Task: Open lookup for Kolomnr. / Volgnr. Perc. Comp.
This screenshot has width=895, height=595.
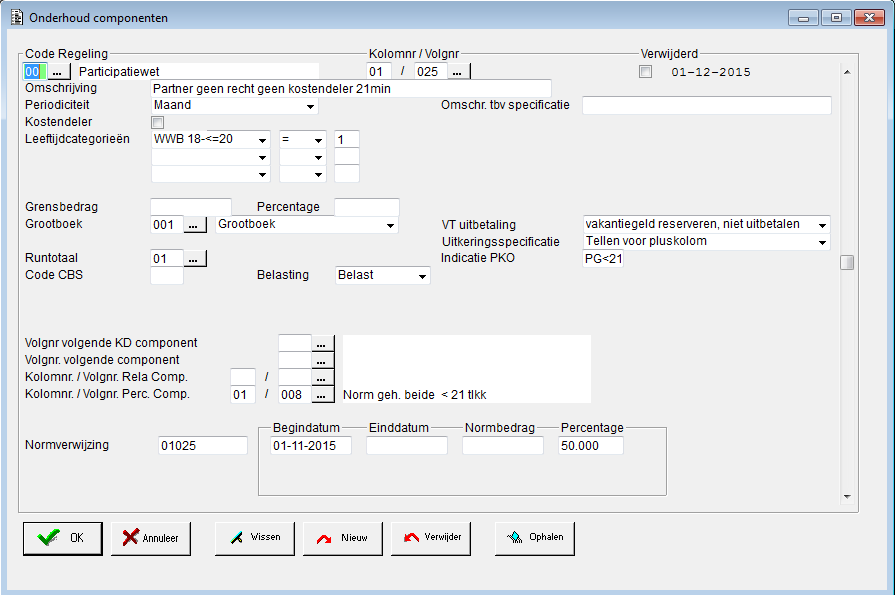Action: (x=322, y=395)
